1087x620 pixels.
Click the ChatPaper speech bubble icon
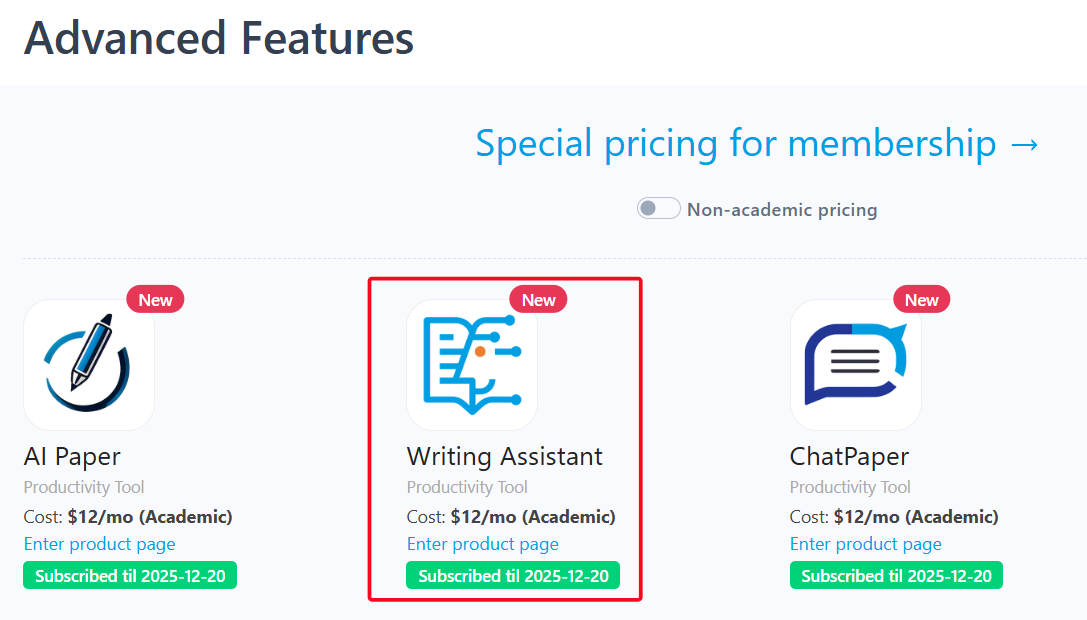click(x=855, y=365)
